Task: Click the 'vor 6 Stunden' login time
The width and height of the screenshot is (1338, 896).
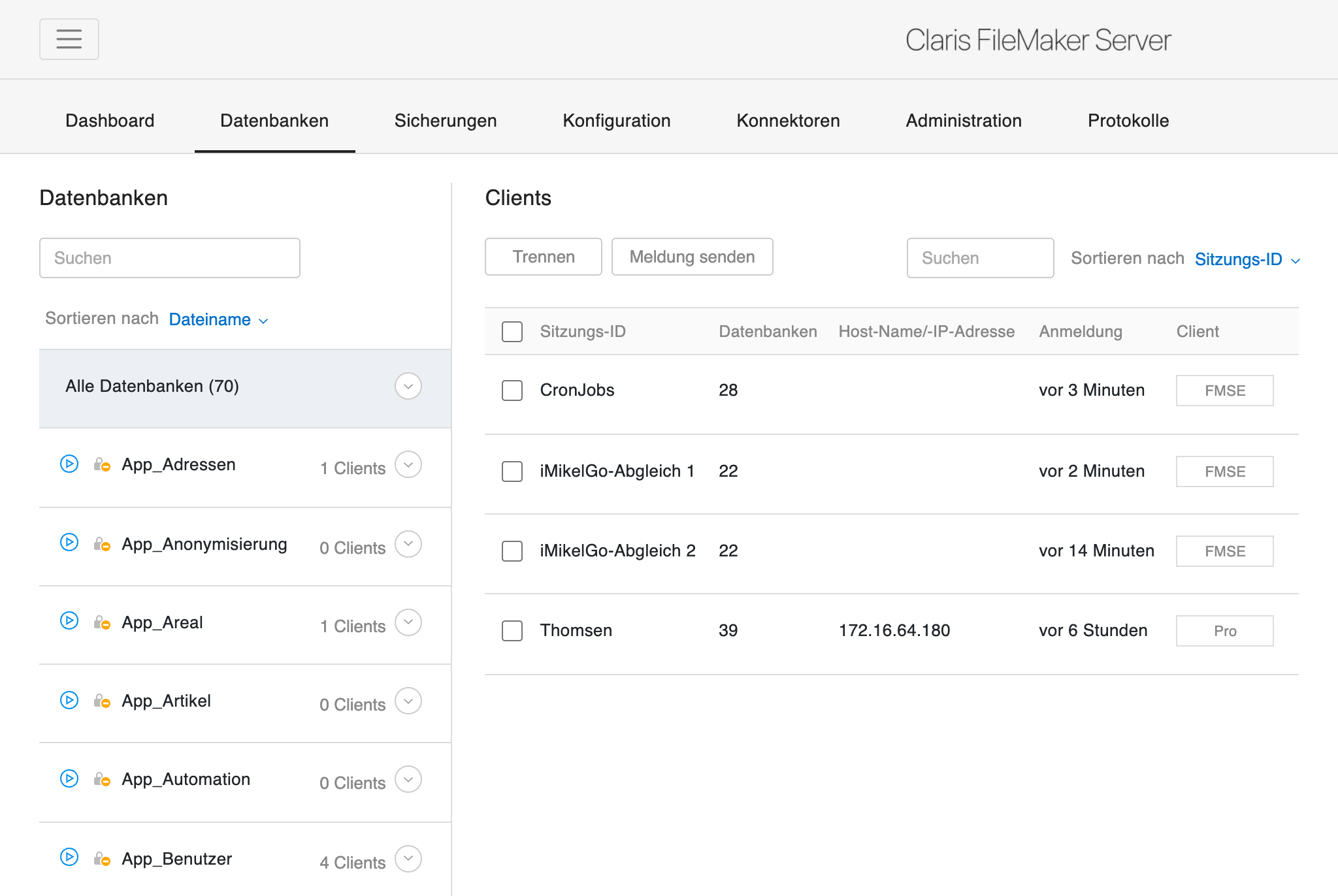Action: 1093,630
